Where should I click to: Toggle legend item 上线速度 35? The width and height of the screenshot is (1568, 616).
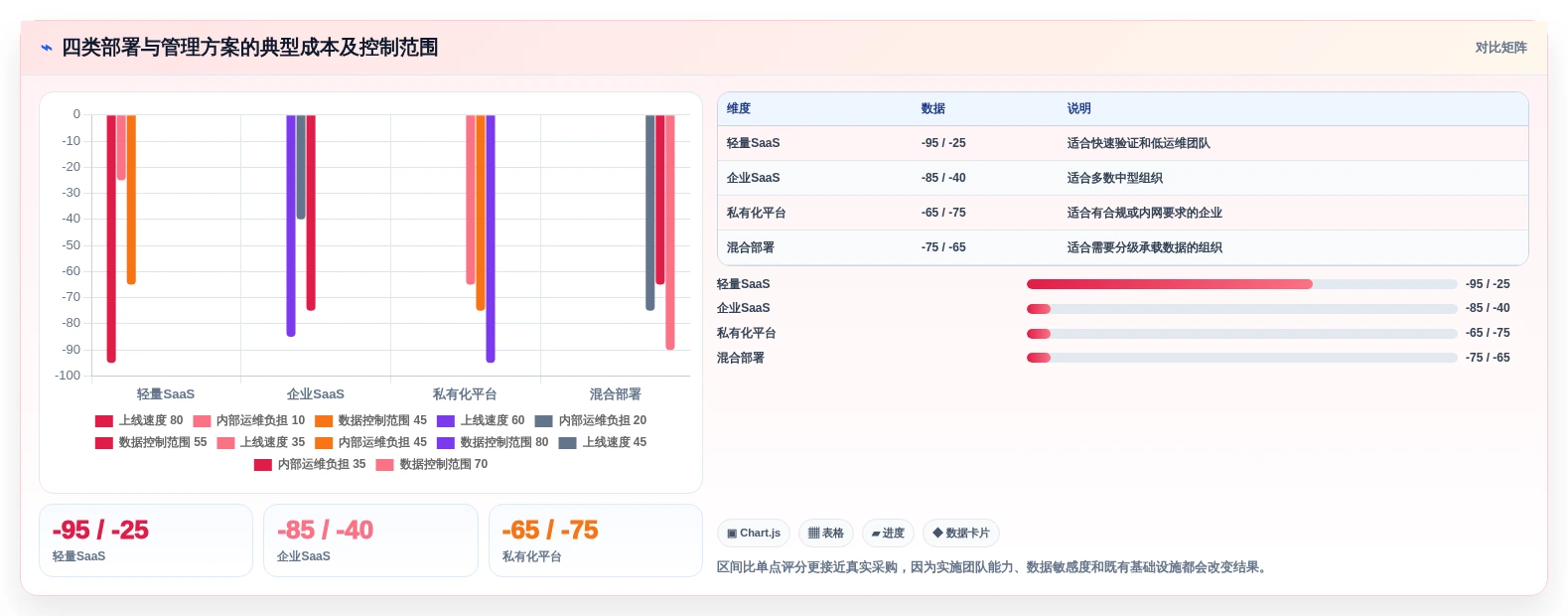[x=261, y=442]
